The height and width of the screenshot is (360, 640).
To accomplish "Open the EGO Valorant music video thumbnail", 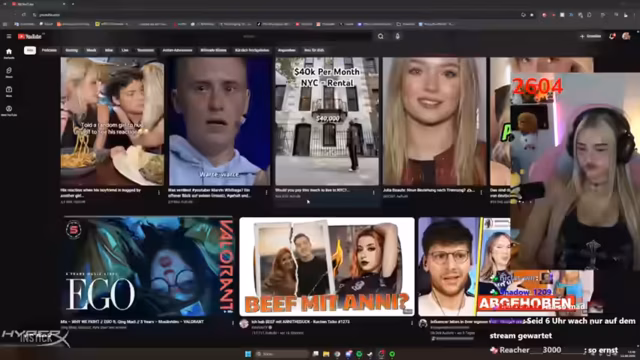I will pyautogui.click(x=147, y=267).
